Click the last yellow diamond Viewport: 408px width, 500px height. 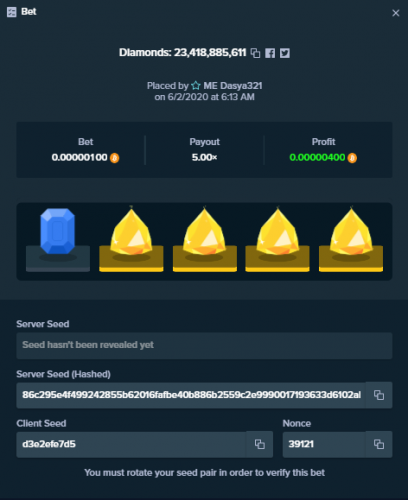[x=351, y=231]
